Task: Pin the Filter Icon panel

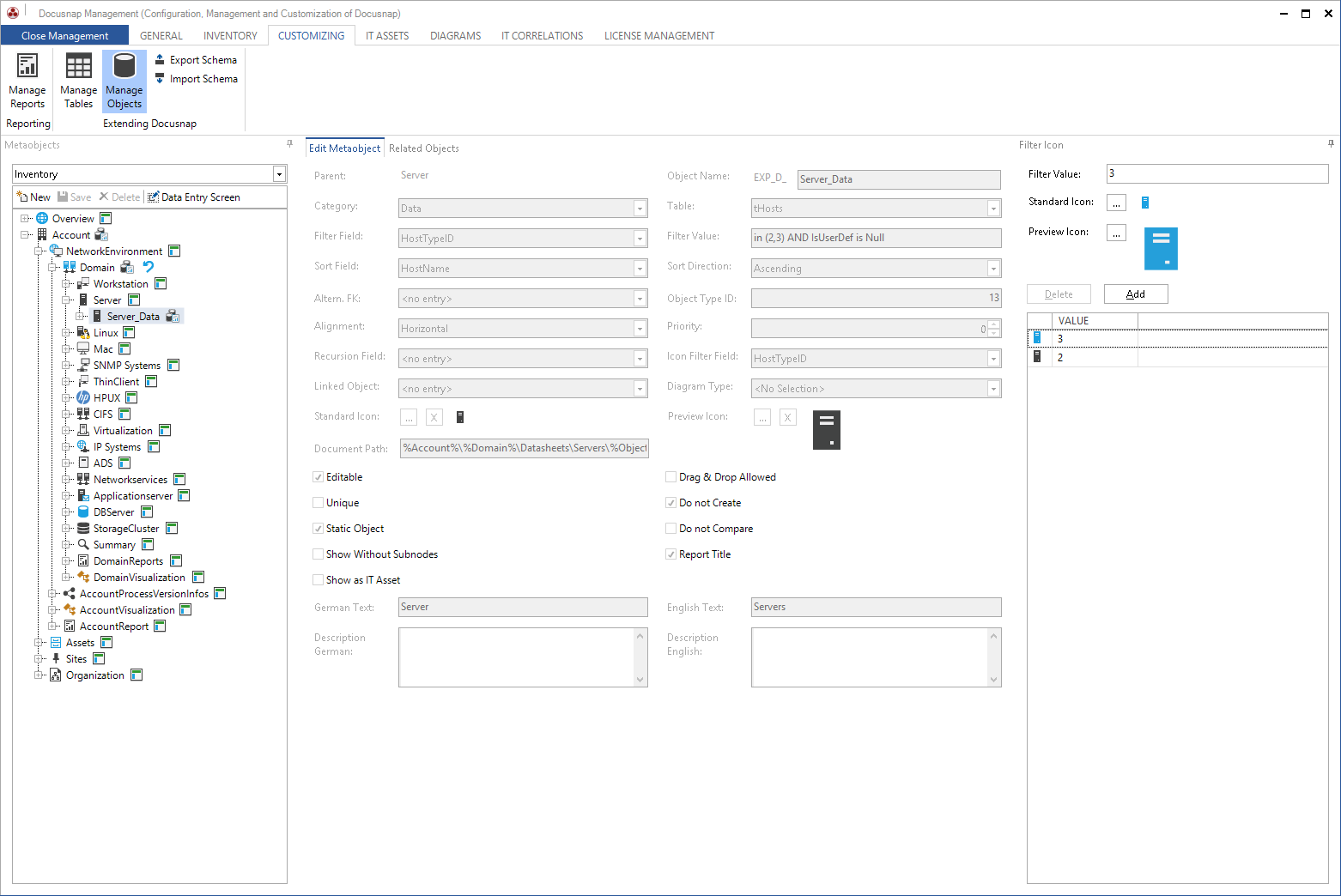Action: click(x=1331, y=144)
